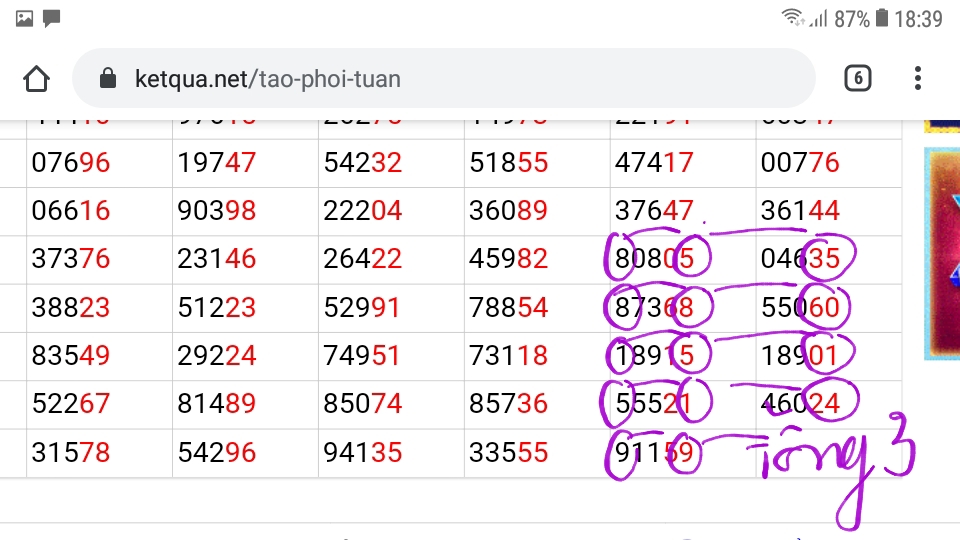Select table cell 45982
Image resolution: width=960 pixels, height=540 pixels.
point(537,260)
